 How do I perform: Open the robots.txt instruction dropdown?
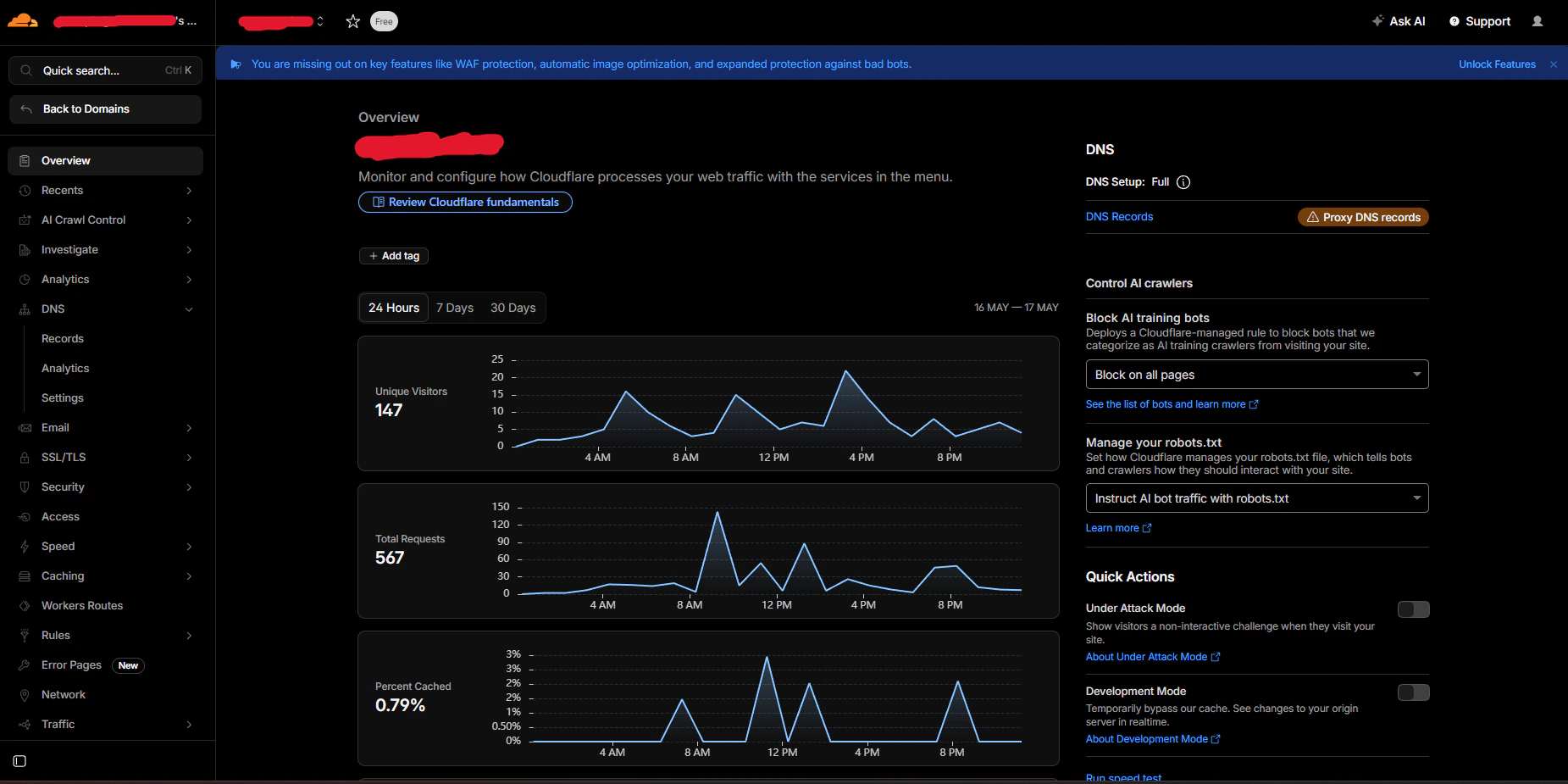[x=1257, y=498]
